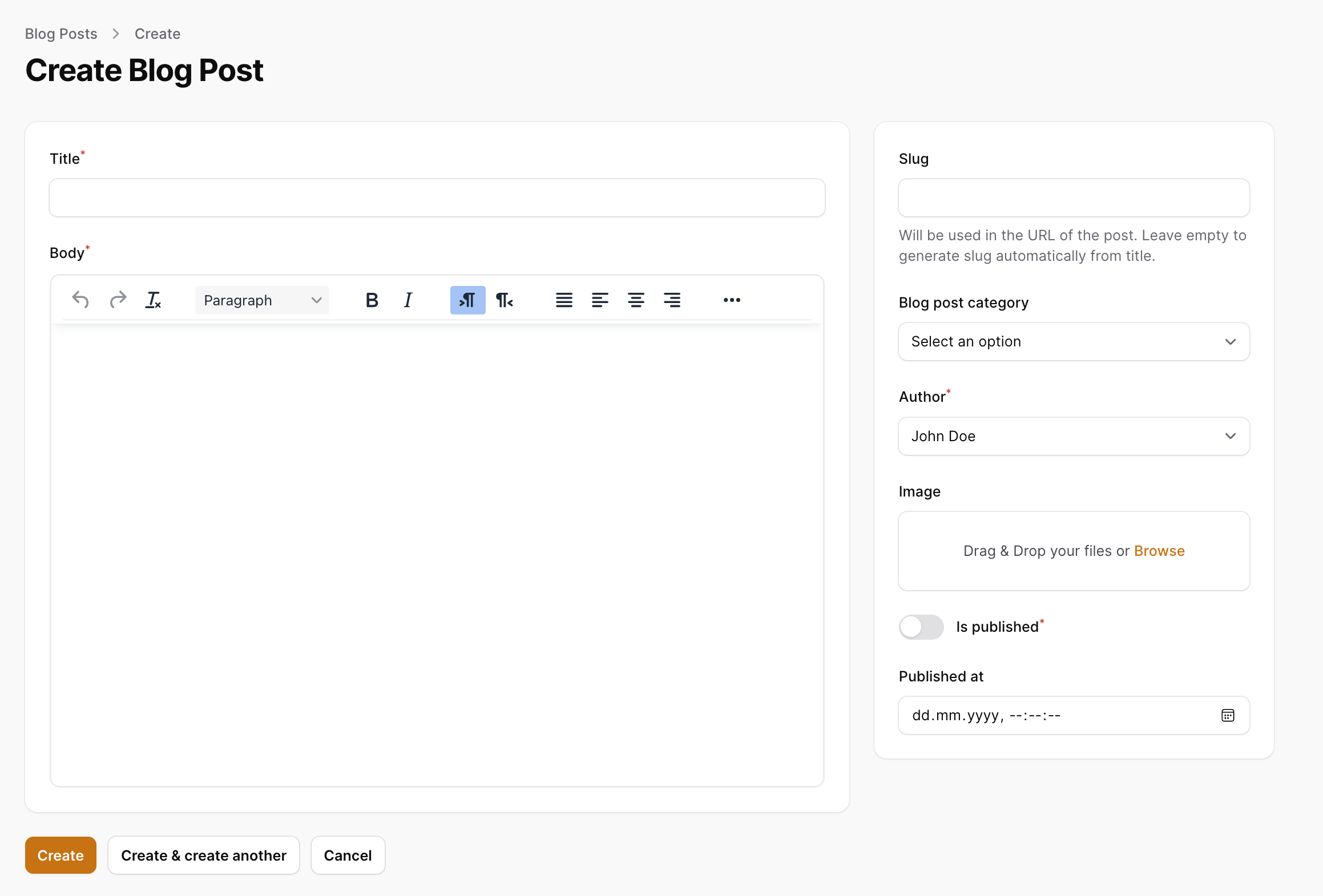
Task: Click the Create button
Action: point(60,855)
